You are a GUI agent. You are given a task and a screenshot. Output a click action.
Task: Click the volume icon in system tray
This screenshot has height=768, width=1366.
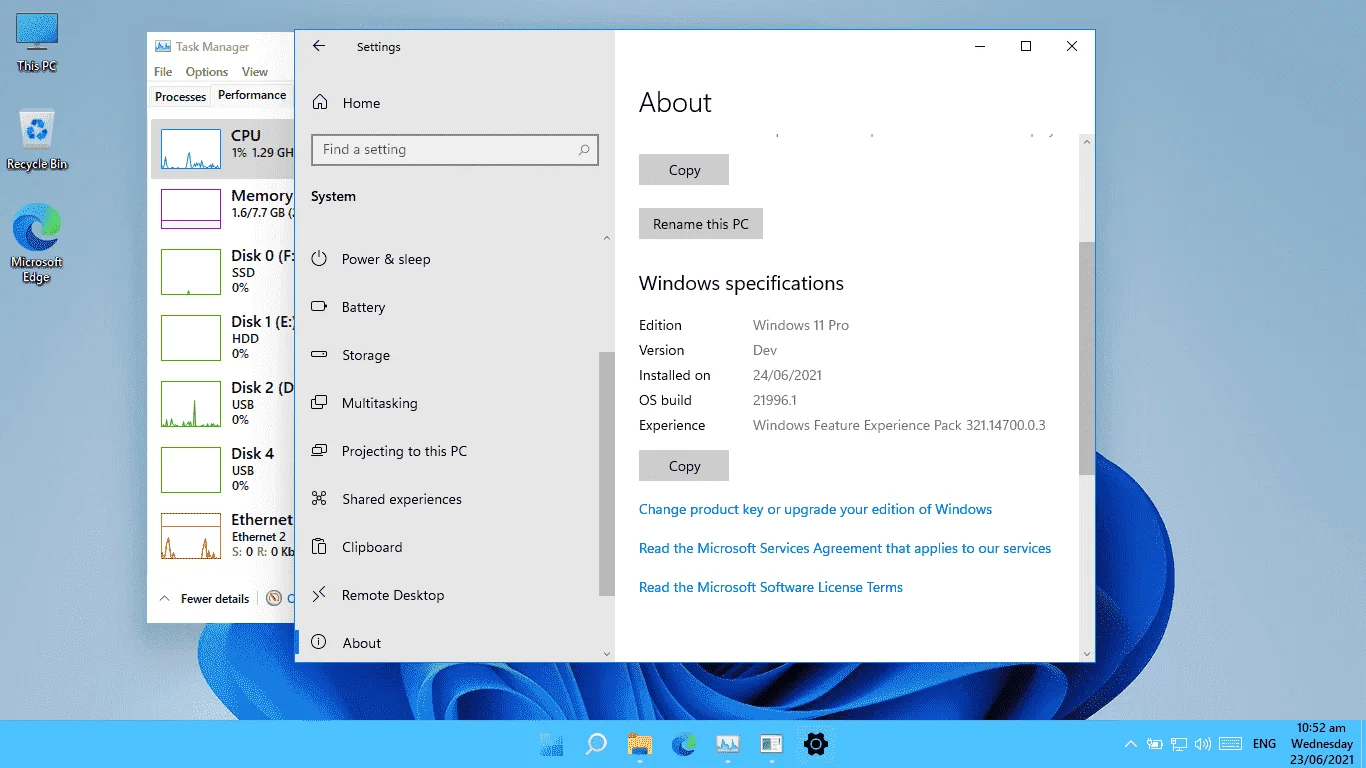pyautogui.click(x=1203, y=744)
